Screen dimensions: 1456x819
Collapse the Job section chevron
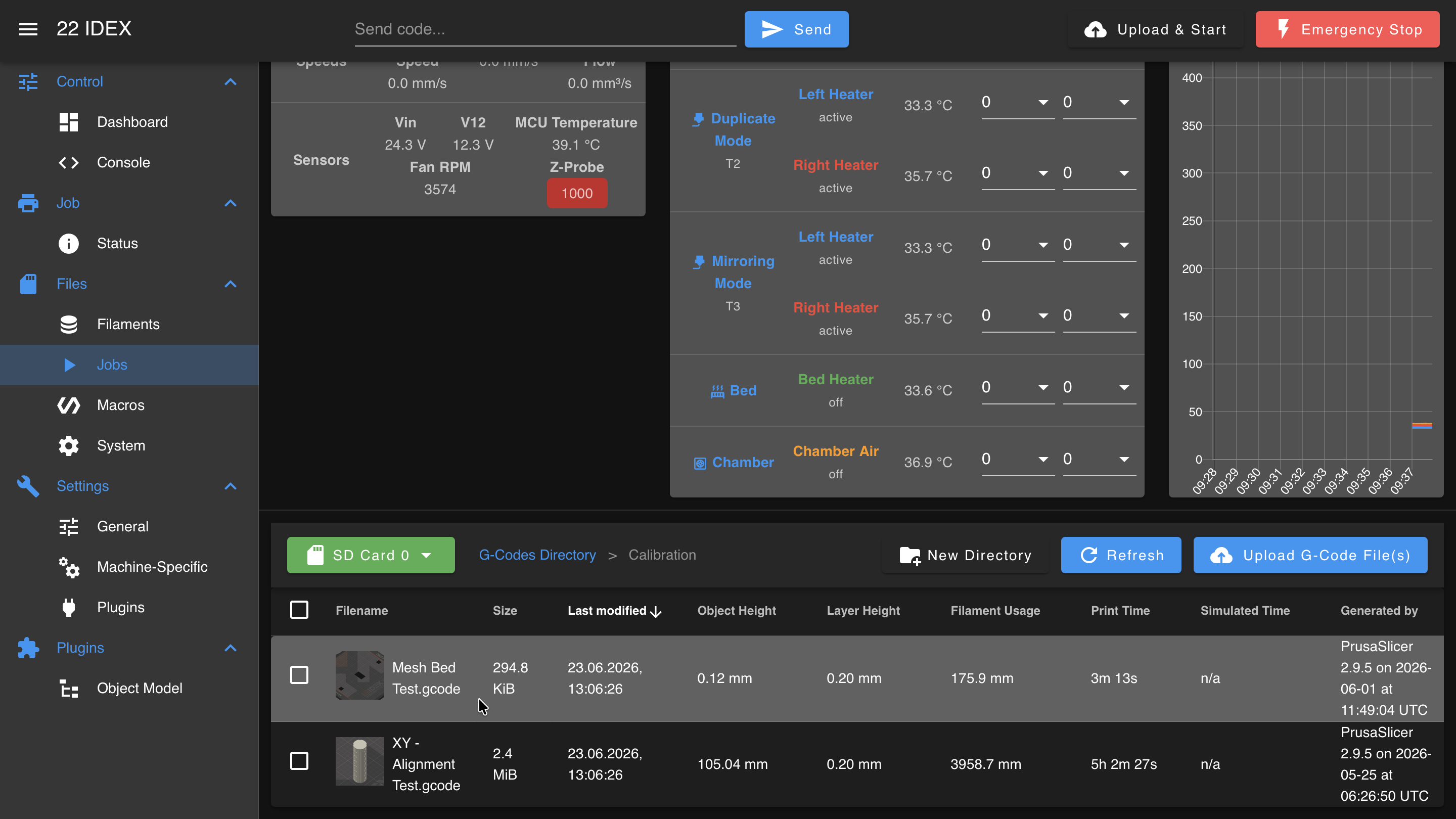coord(230,203)
